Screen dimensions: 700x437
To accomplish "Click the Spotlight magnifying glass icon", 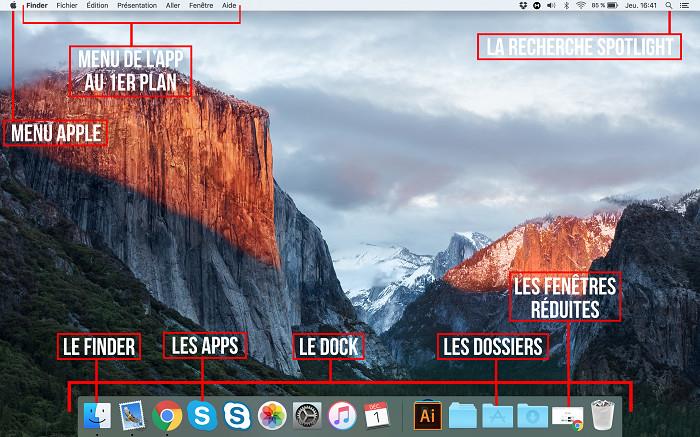I will click(669, 6).
